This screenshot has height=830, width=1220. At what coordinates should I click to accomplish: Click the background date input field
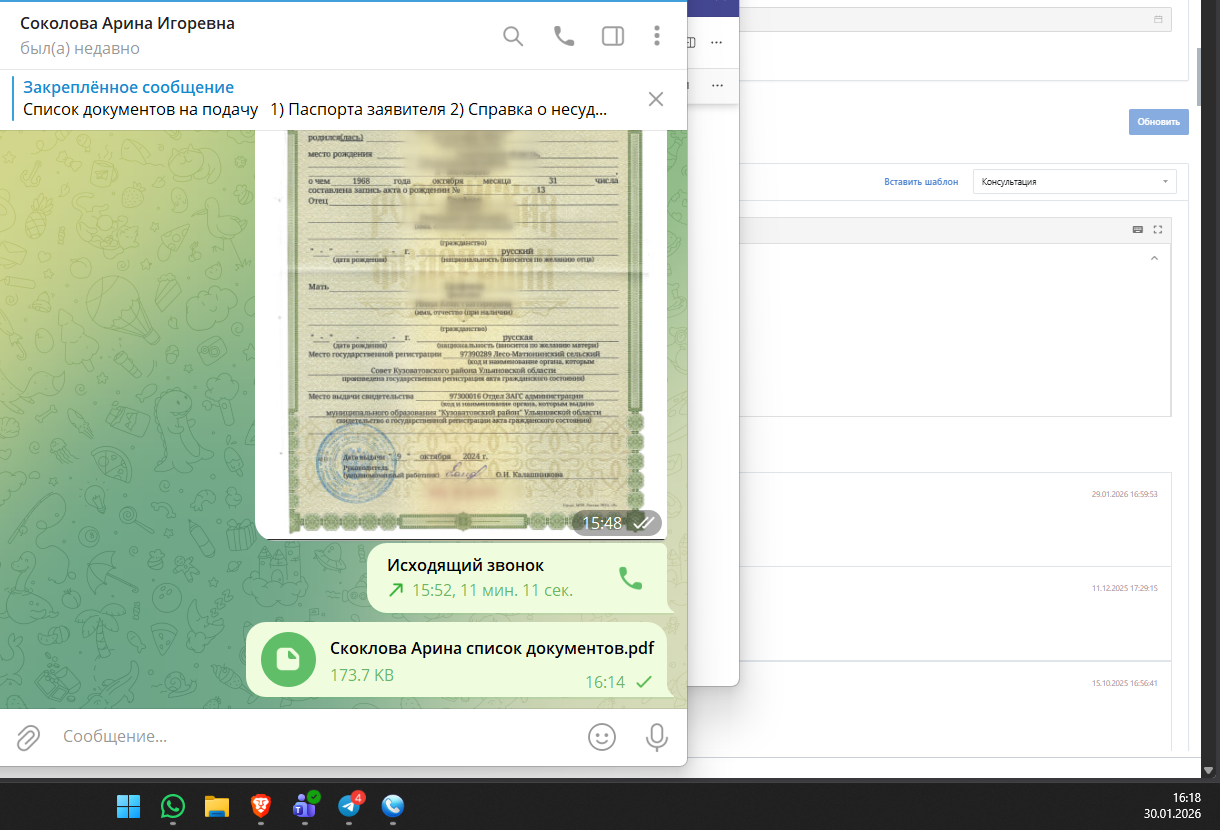[955, 19]
